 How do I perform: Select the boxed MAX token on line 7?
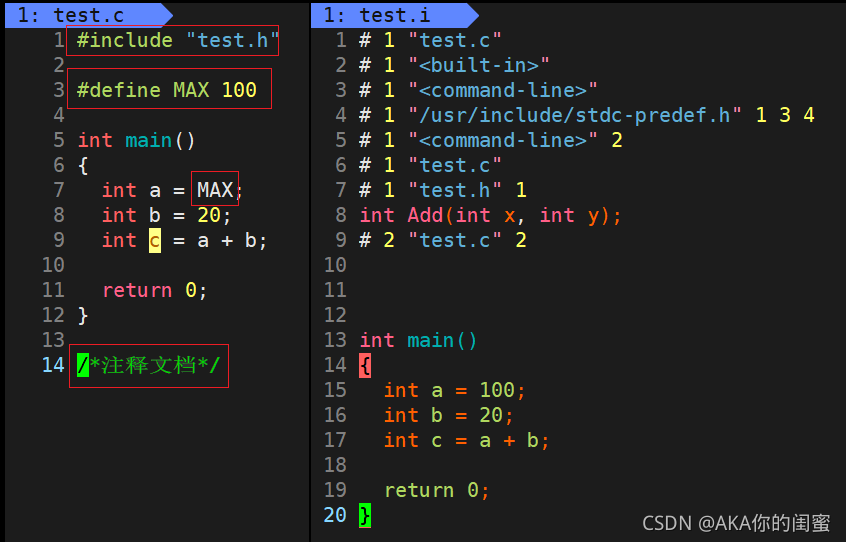tap(215, 189)
